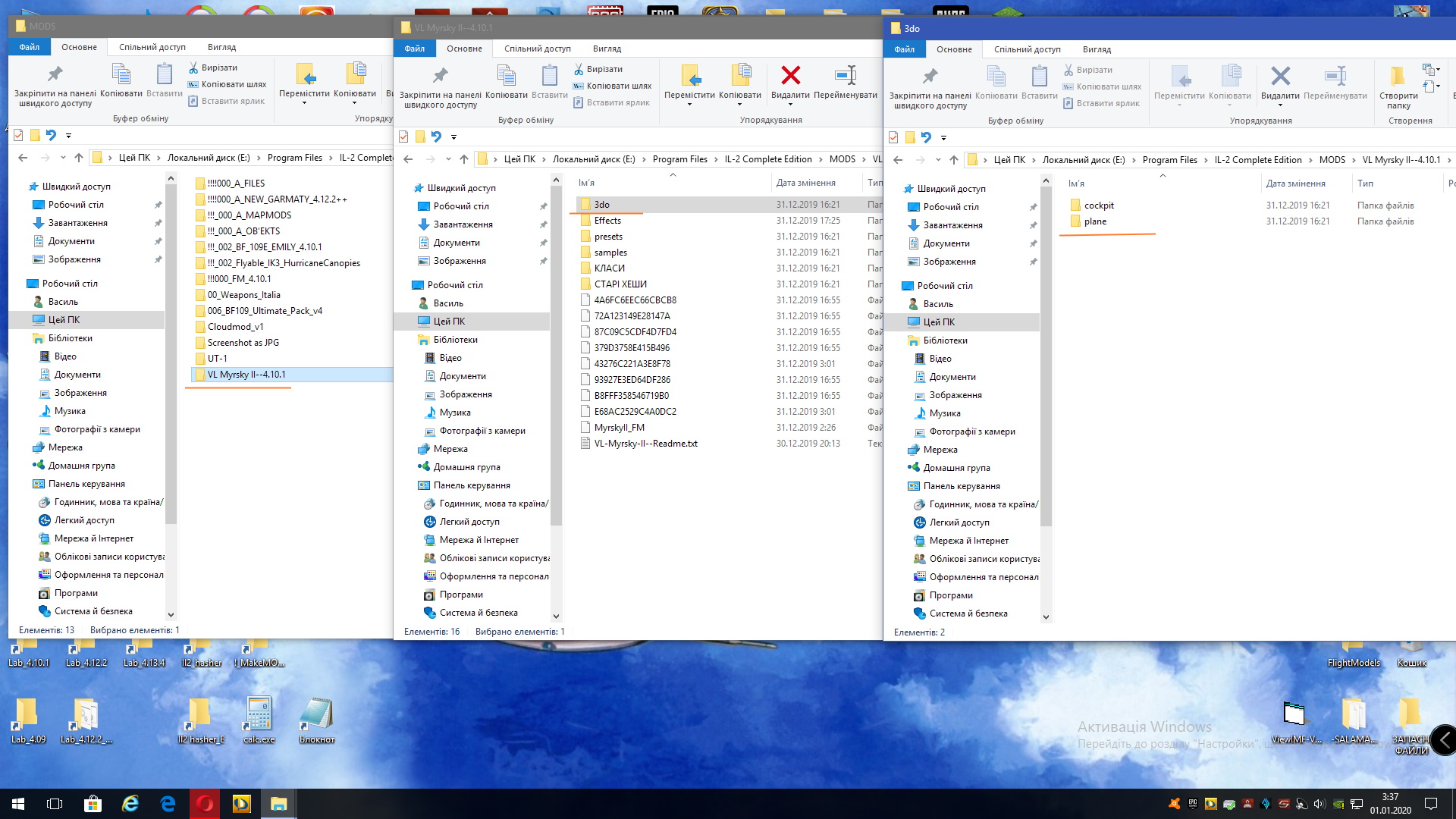Open the Вигляд tab in the 3do window
The height and width of the screenshot is (819, 1456).
pos(1097,49)
